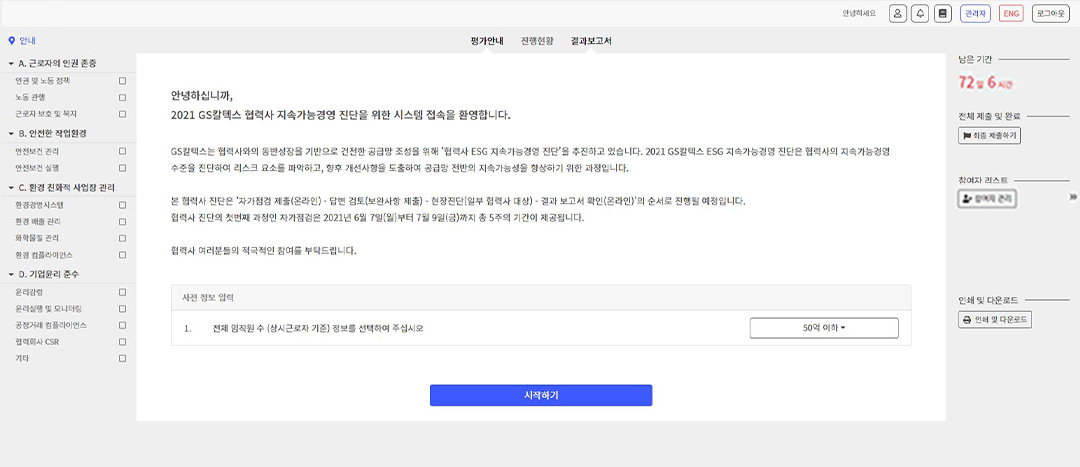1080x467 pixels.
Task: Toggle checkbox for 윤리강령
Action: [123, 292]
